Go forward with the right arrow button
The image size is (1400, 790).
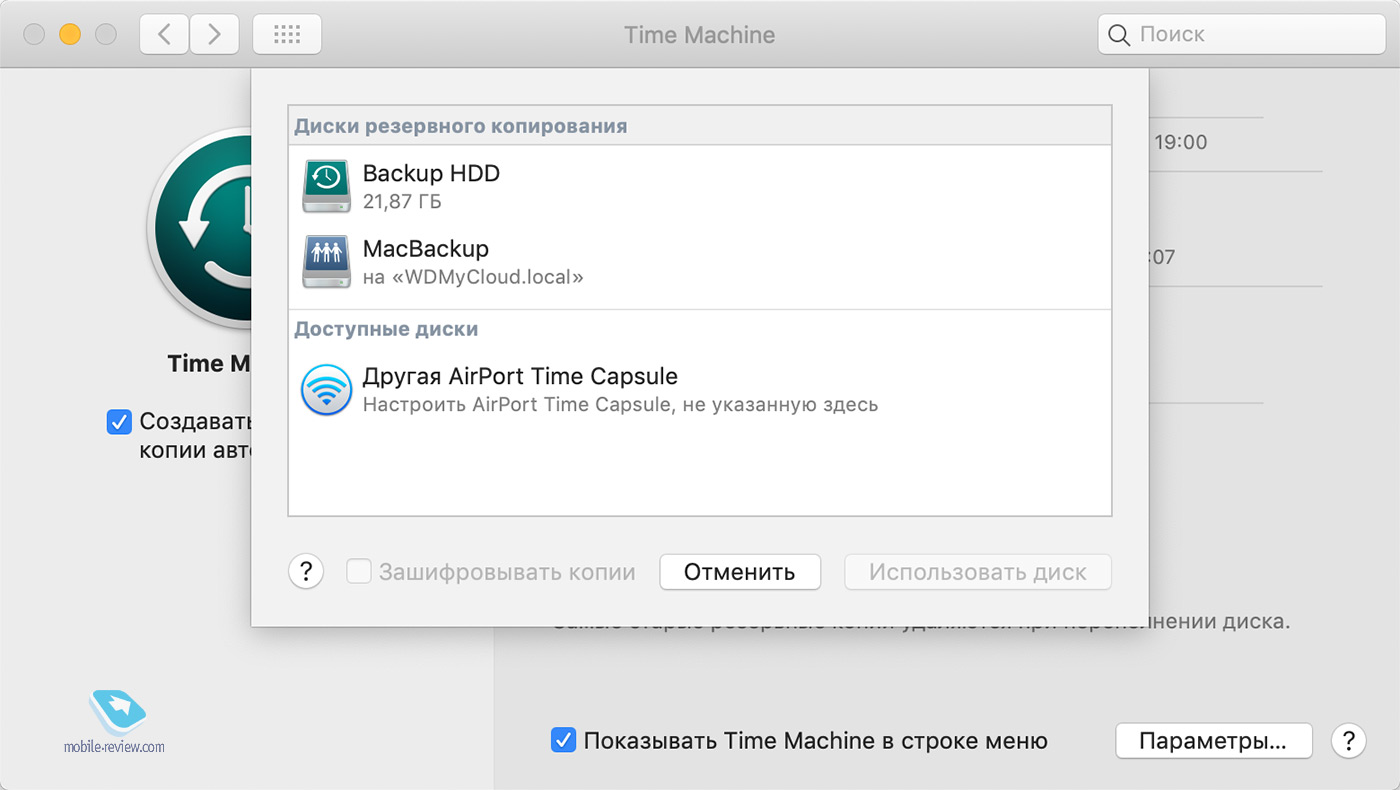(x=214, y=34)
